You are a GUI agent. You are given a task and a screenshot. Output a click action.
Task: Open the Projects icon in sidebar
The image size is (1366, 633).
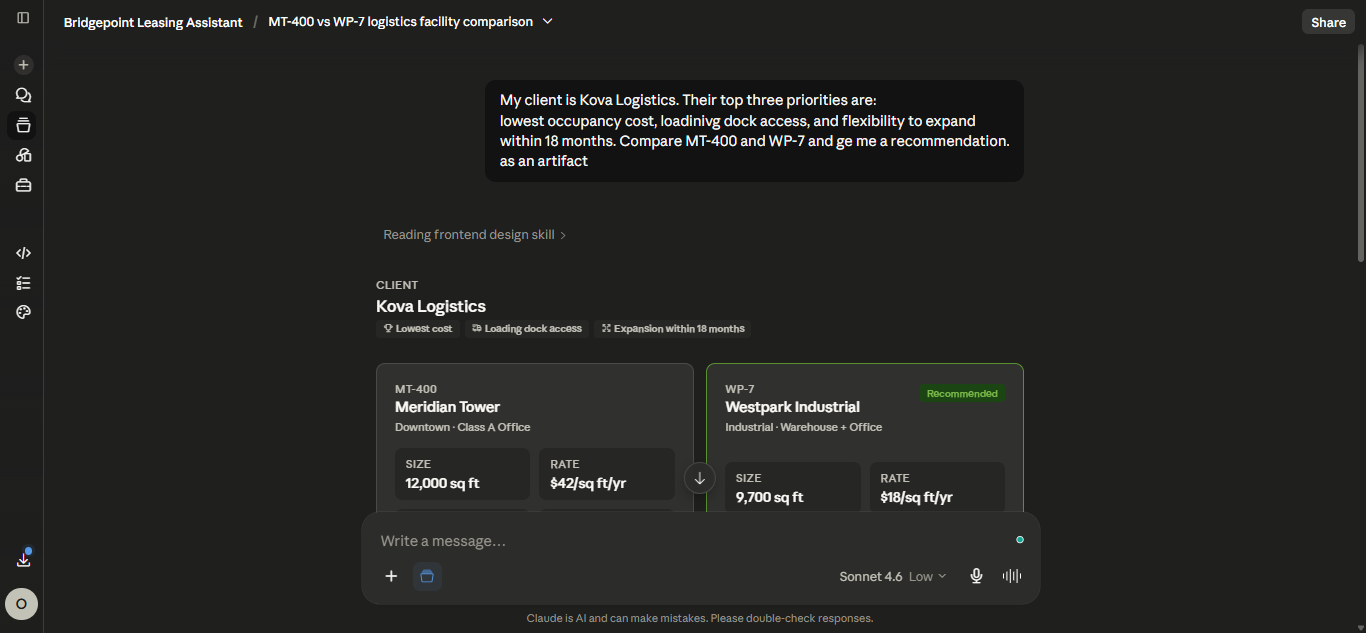23,125
